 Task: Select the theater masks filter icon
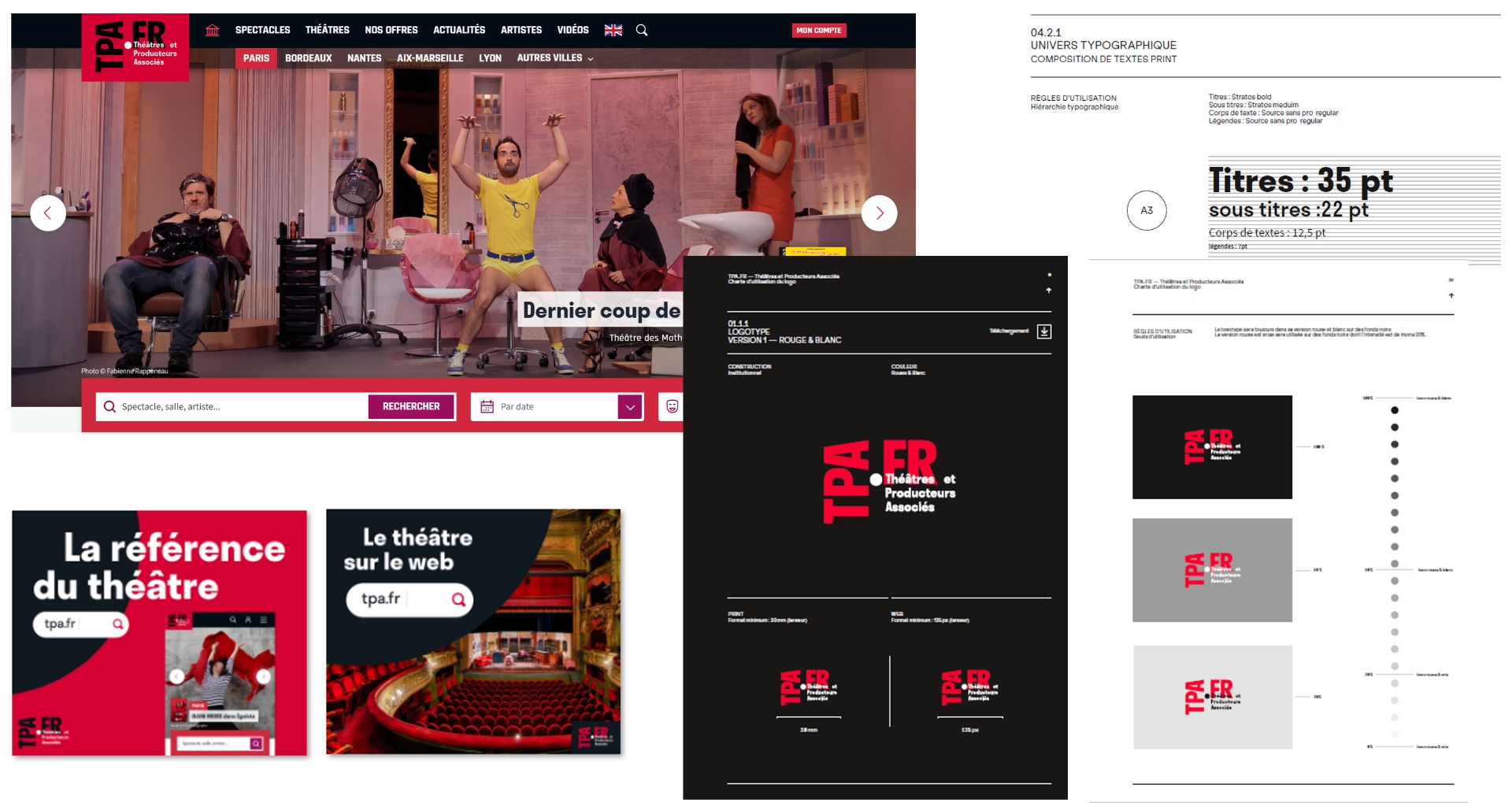pyautogui.click(x=672, y=406)
